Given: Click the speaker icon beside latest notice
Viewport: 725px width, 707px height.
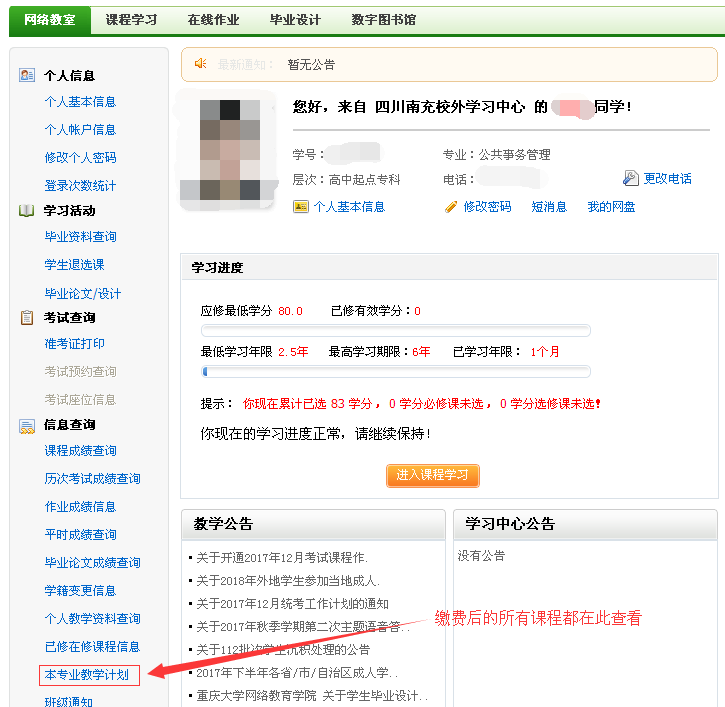Looking at the screenshot, I should point(201,64).
